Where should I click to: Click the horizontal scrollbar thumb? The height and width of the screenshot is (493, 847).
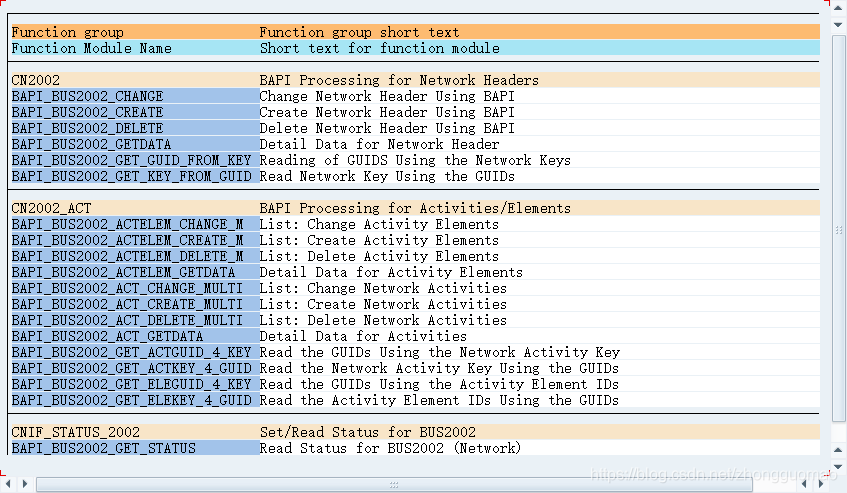[x=394, y=484]
